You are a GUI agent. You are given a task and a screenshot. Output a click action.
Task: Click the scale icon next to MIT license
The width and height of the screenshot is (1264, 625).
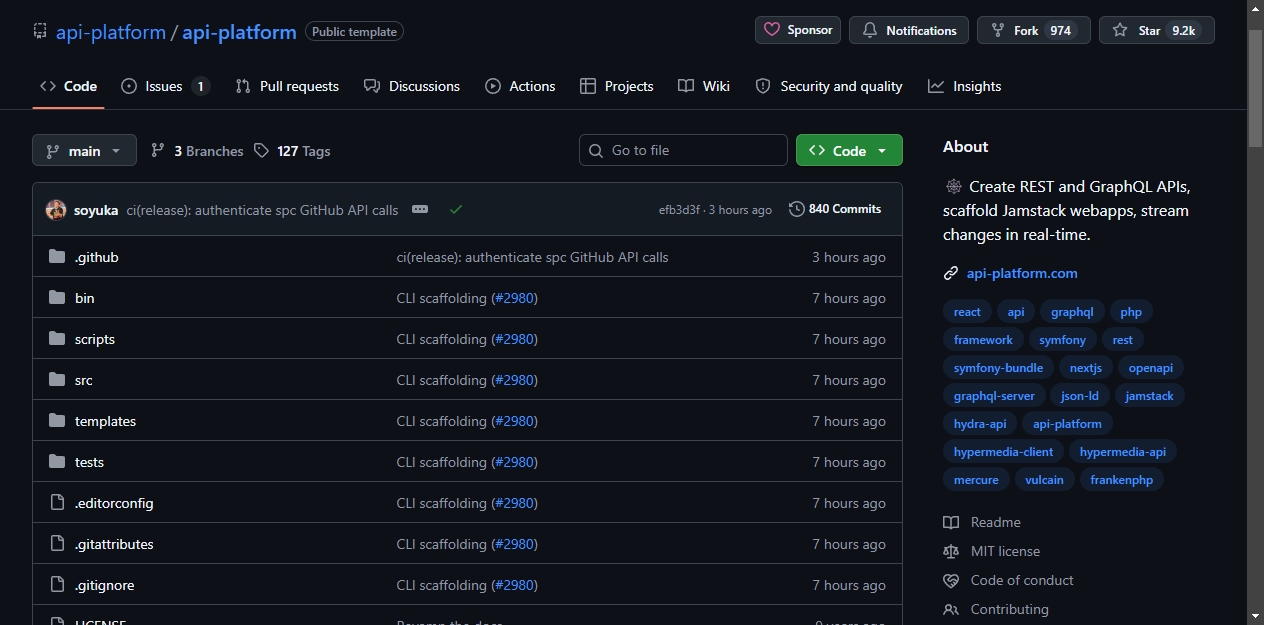951,551
